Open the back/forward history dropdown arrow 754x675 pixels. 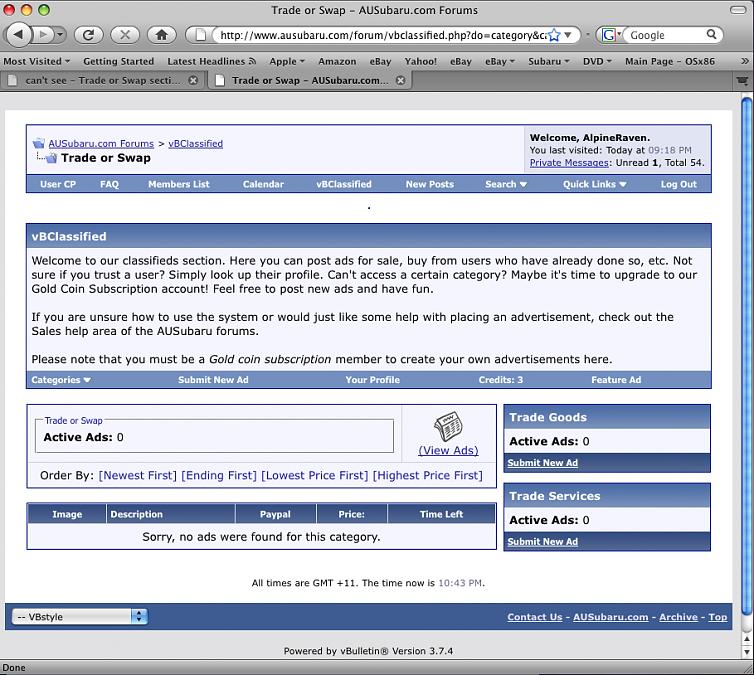pos(60,35)
